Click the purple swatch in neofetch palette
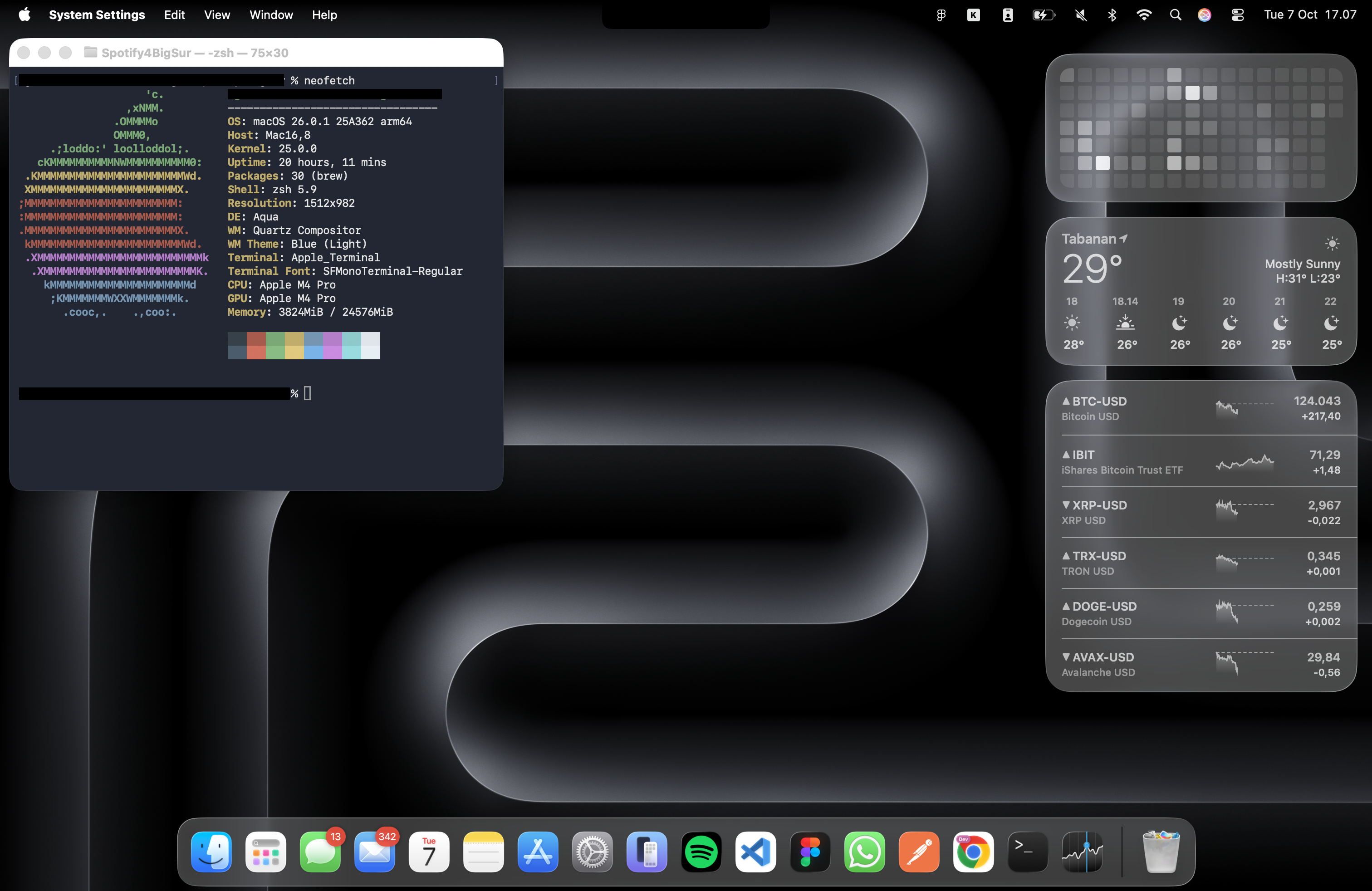1372x891 pixels. pyautogui.click(x=332, y=345)
